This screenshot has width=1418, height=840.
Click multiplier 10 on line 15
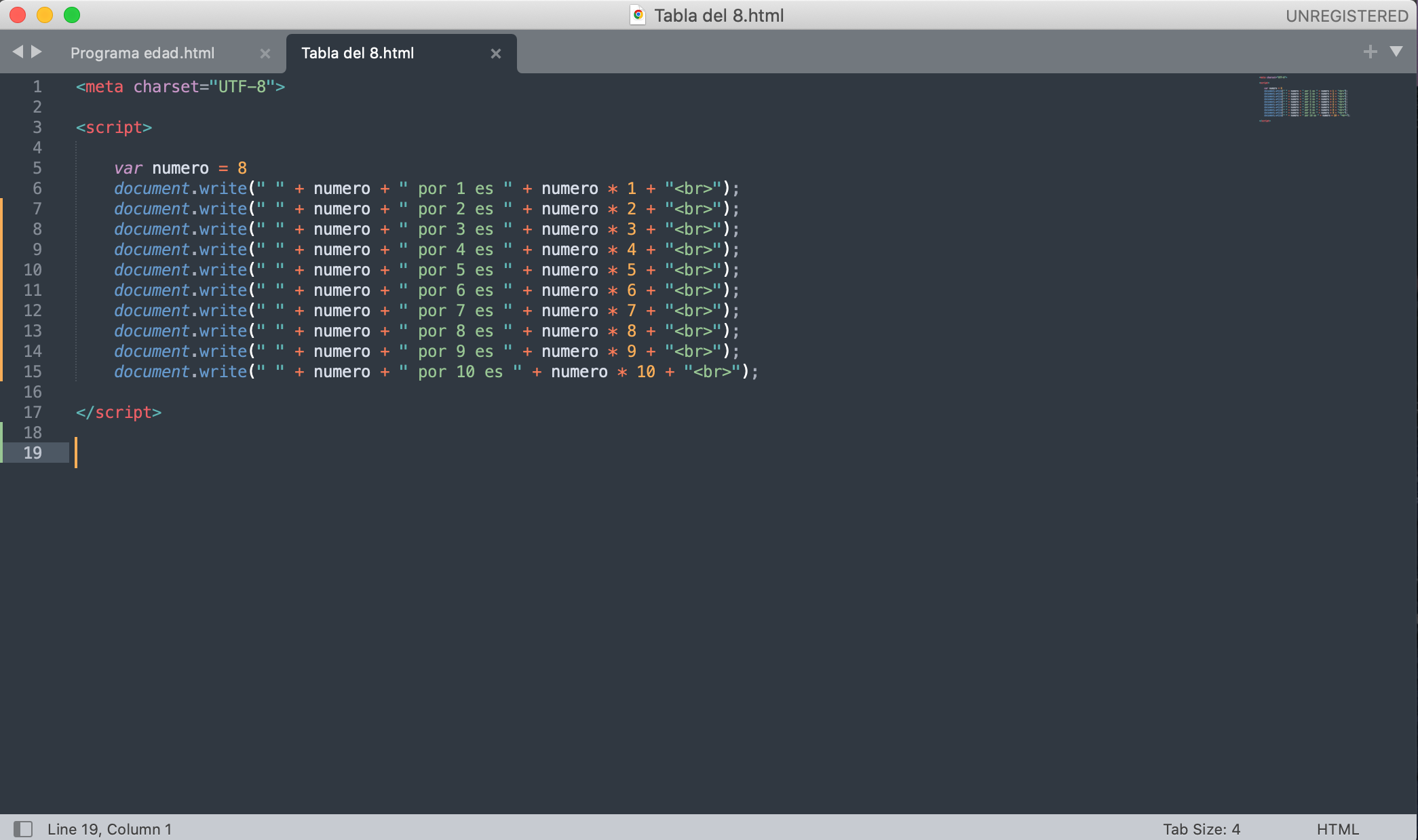coord(646,372)
